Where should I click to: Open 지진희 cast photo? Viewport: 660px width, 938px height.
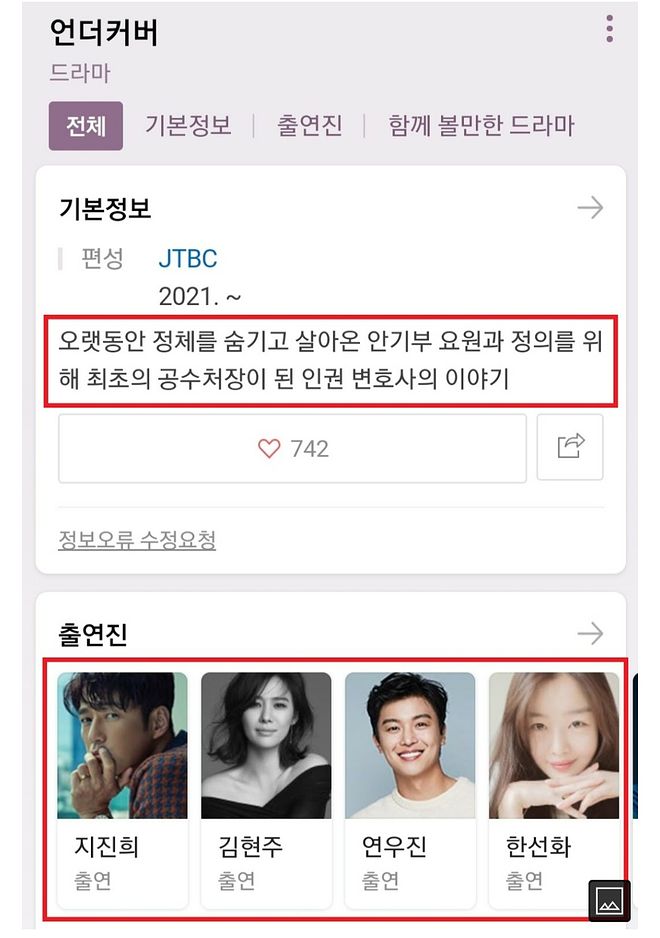pos(122,745)
